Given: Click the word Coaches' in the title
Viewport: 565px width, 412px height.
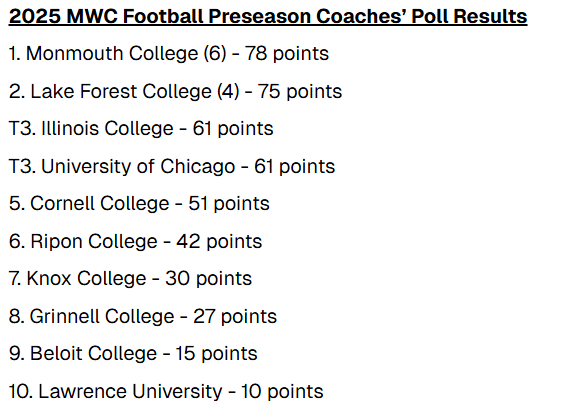Looking at the screenshot, I should tap(360, 16).
